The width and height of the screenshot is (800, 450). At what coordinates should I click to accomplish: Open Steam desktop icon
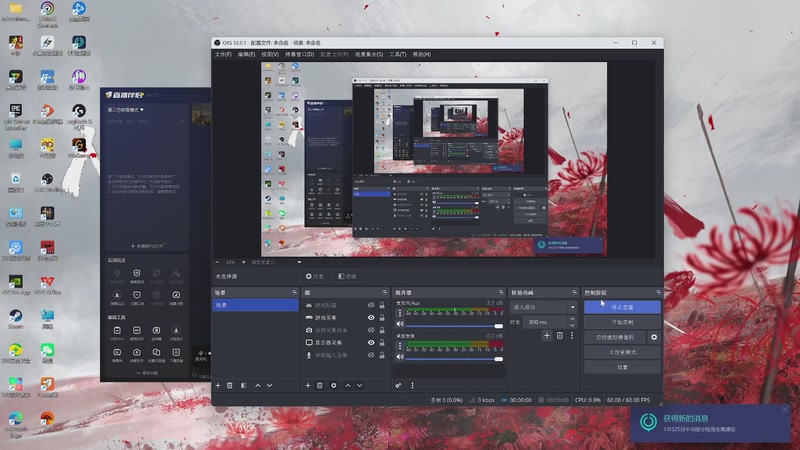pyautogui.click(x=16, y=319)
